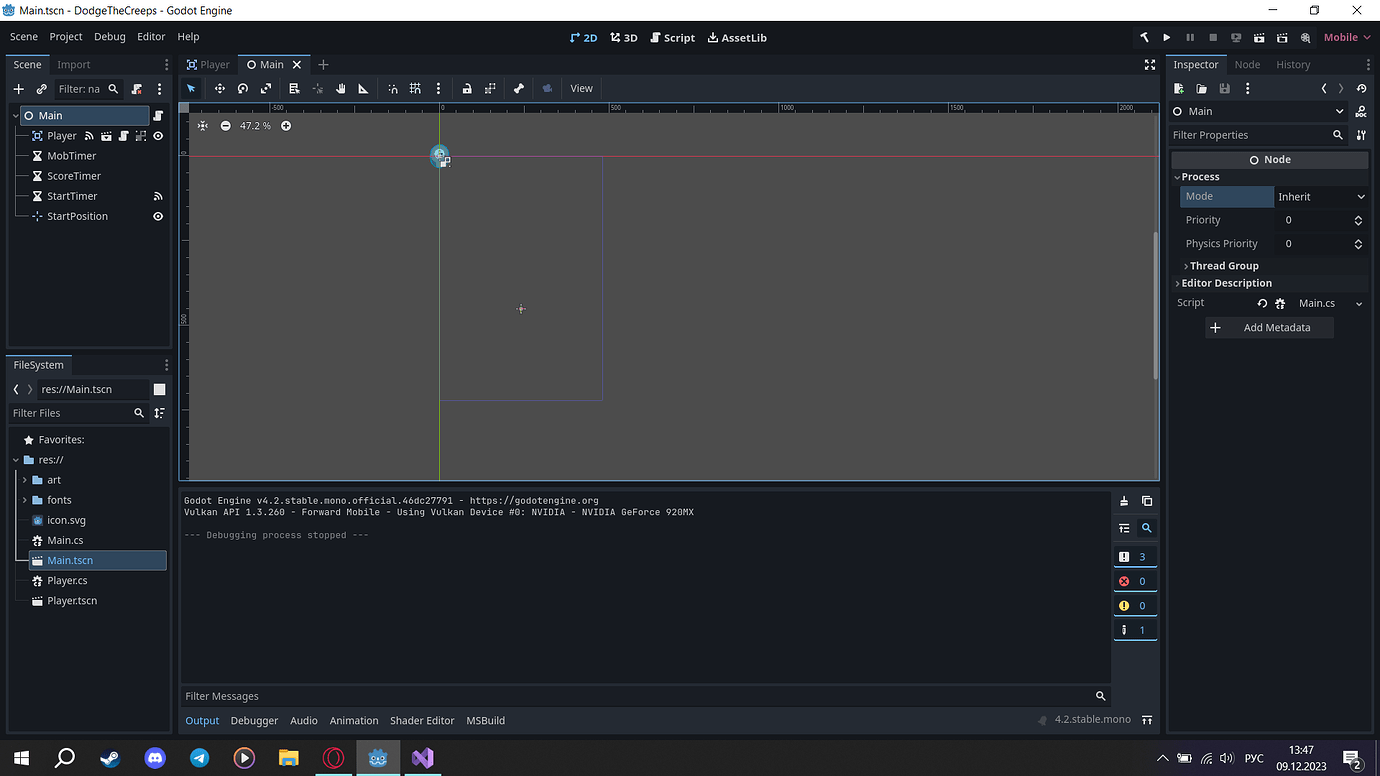This screenshot has height=776, width=1380.
Task: Select the Move tool in the canvas toolbar
Action: pyautogui.click(x=219, y=88)
